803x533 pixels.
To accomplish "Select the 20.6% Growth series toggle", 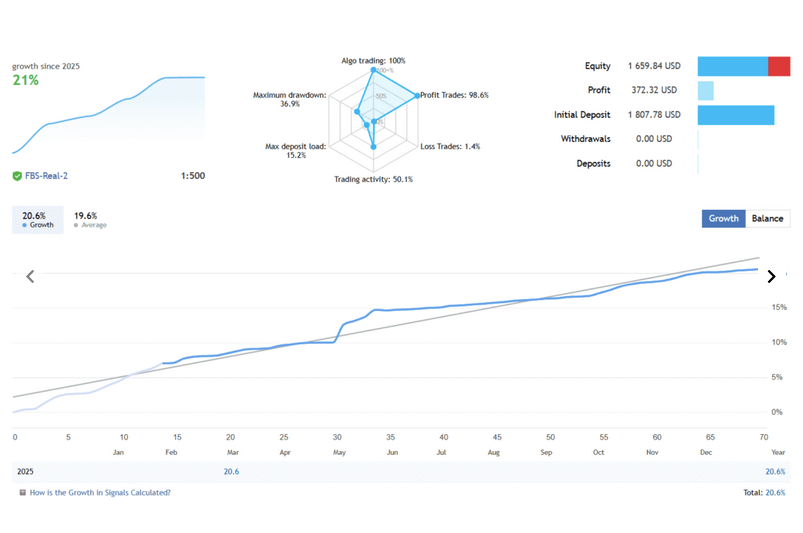I will click(38, 220).
